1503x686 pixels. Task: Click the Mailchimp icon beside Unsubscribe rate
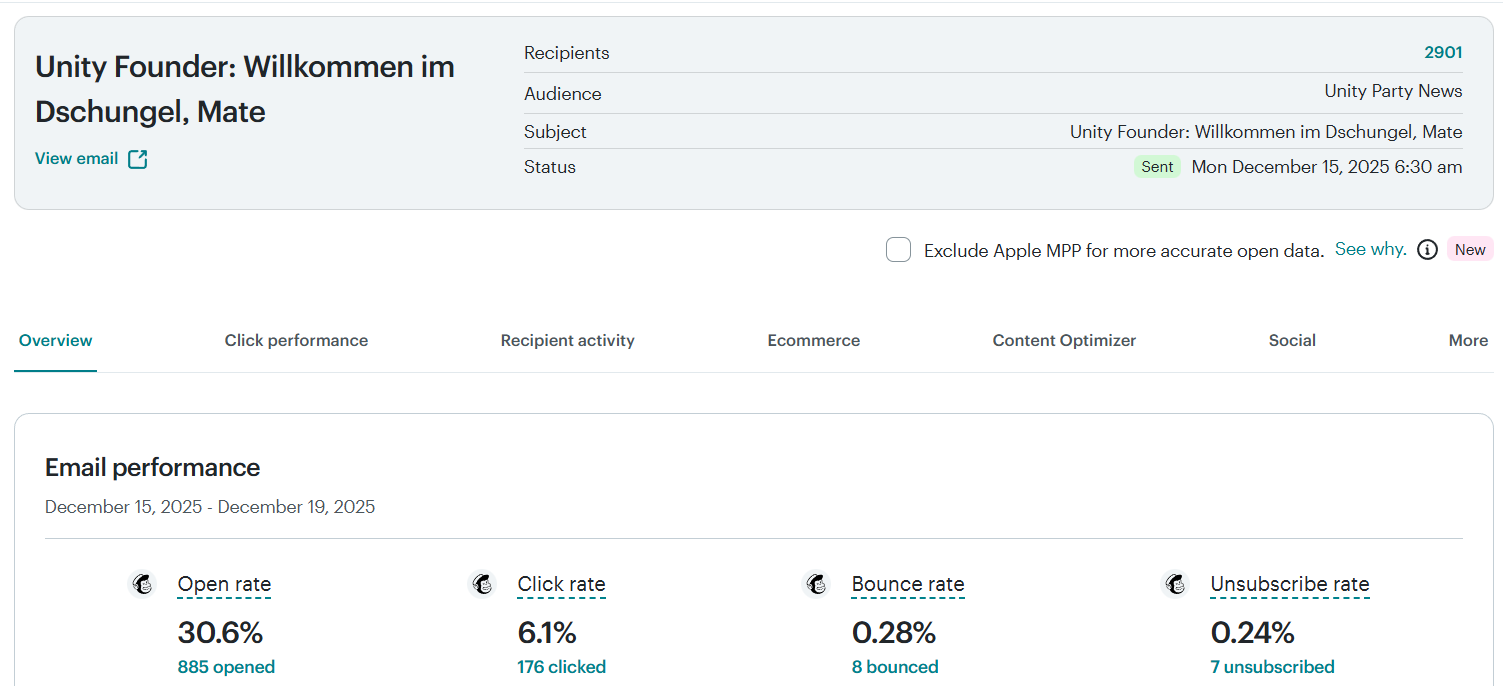coord(1176,585)
